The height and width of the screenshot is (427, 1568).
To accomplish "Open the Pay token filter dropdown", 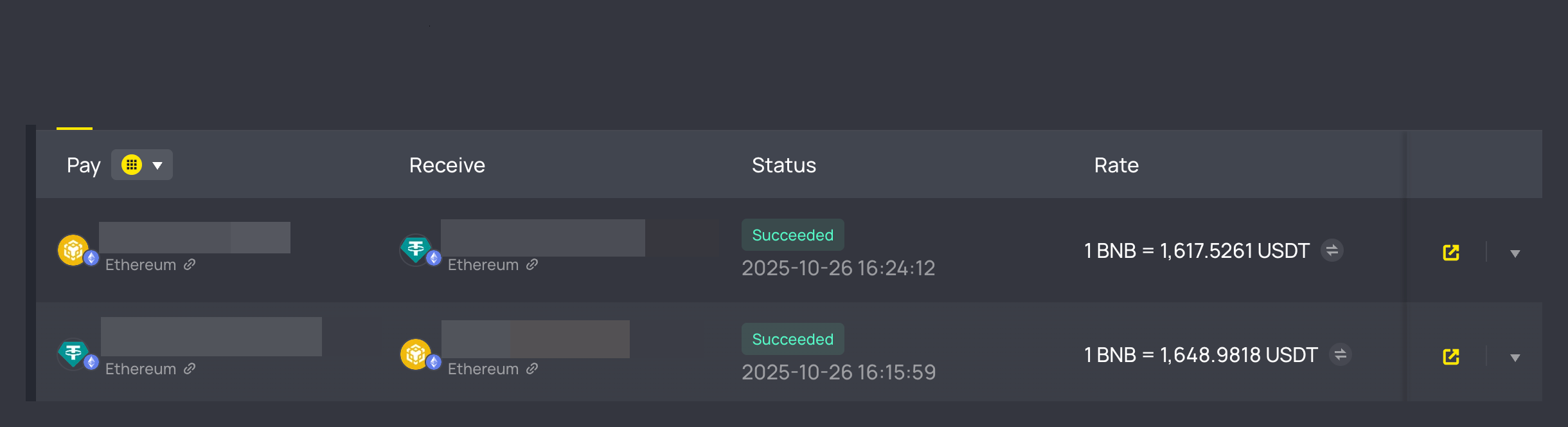I will pyautogui.click(x=142, y=165).
